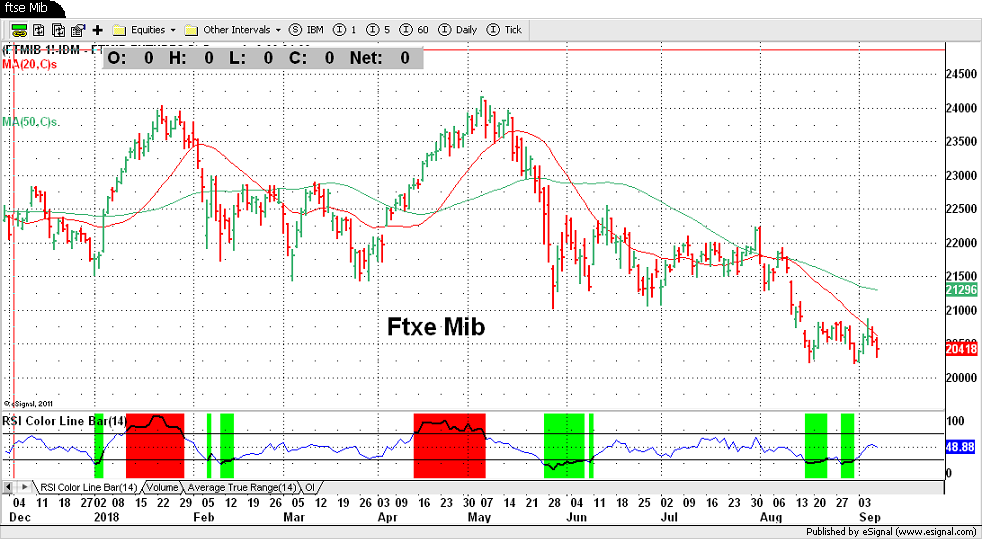Click the double-page refresh toolbar icon
Viewport: 982px width, 539px height.
(x=58, y=29)
